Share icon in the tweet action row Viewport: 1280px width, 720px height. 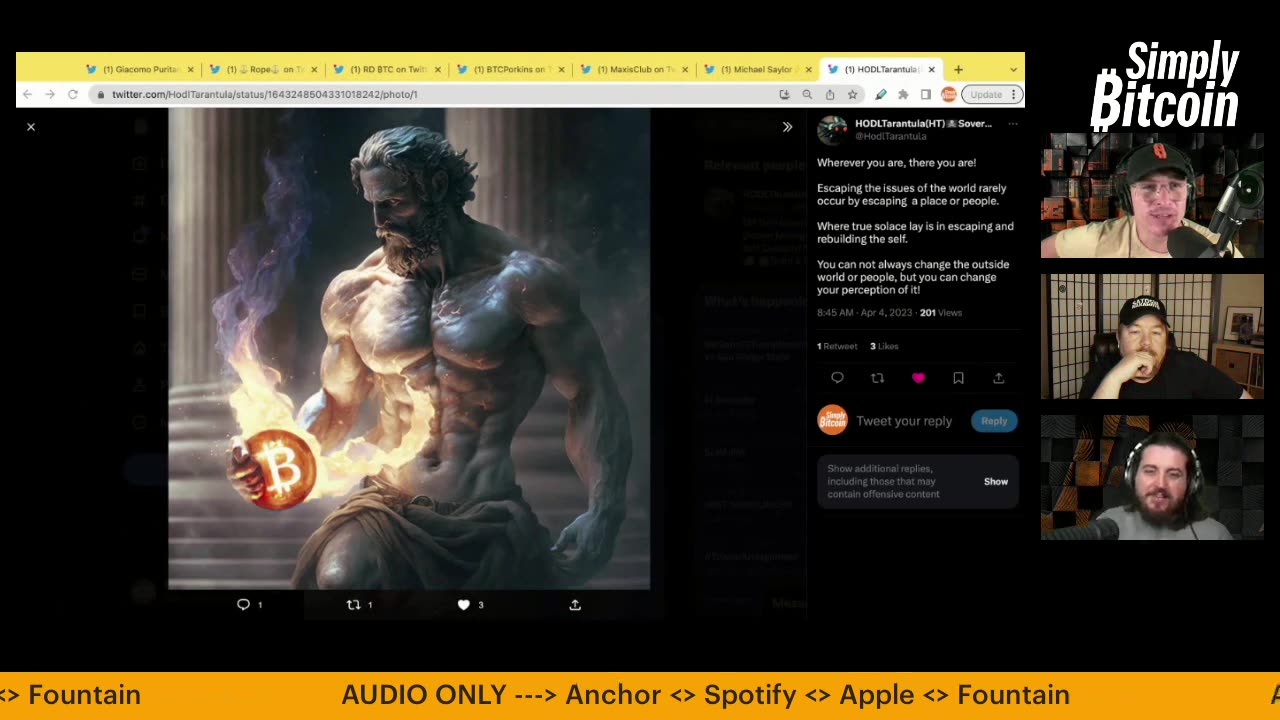pos(998,378)
